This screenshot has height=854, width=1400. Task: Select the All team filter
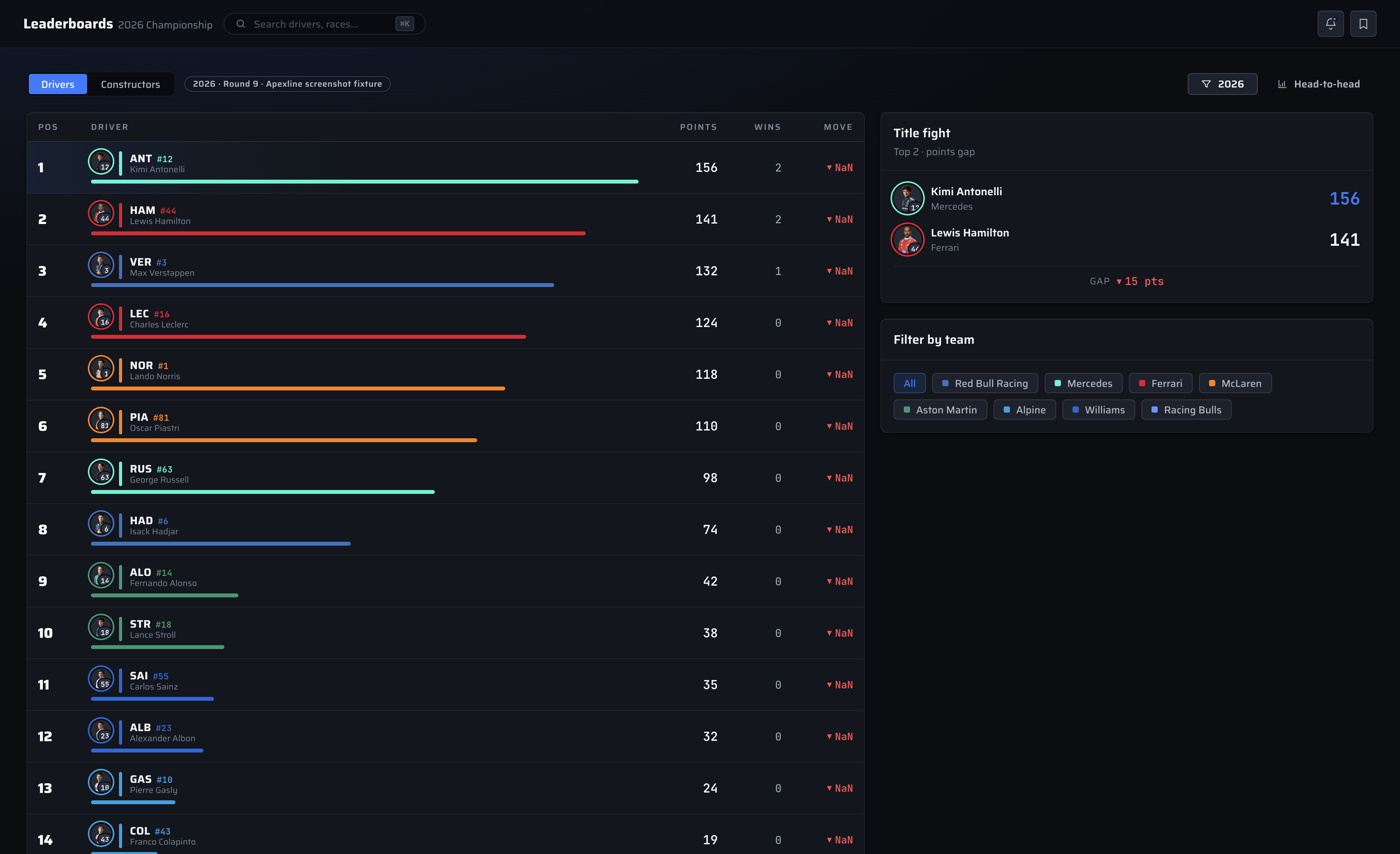(909, 383)
